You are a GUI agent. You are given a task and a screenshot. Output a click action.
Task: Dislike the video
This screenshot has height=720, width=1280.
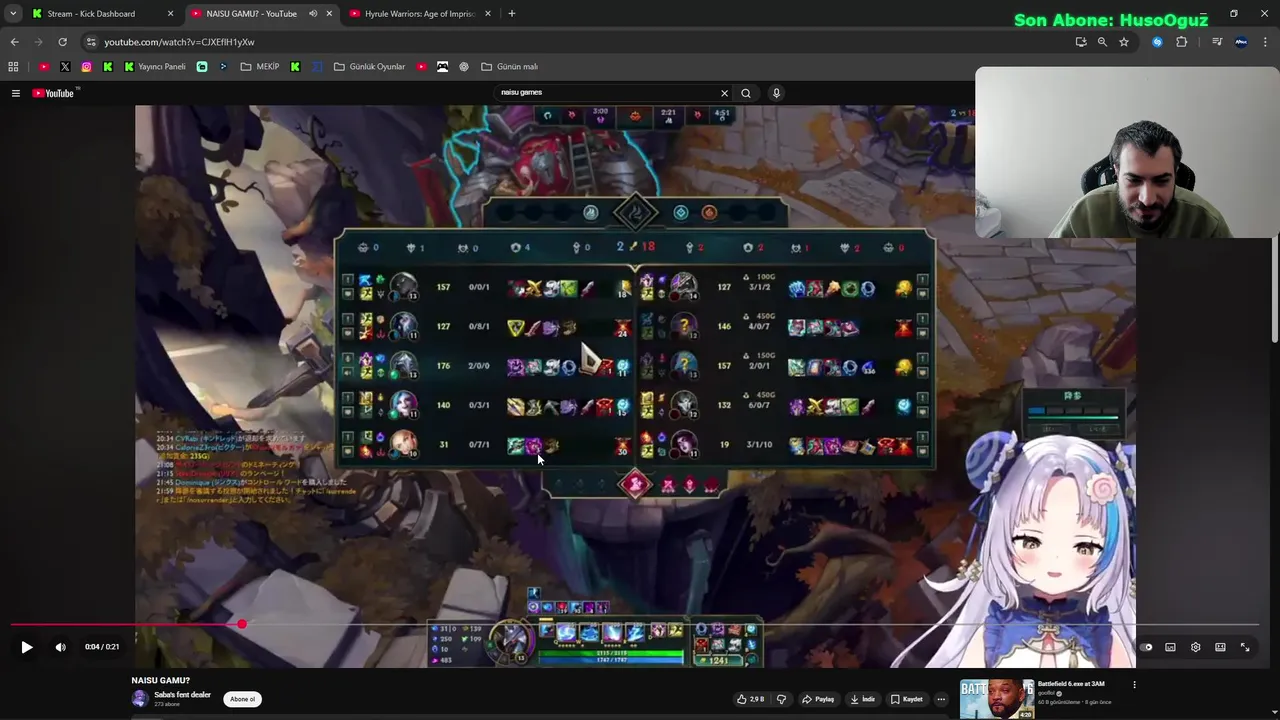781,699
